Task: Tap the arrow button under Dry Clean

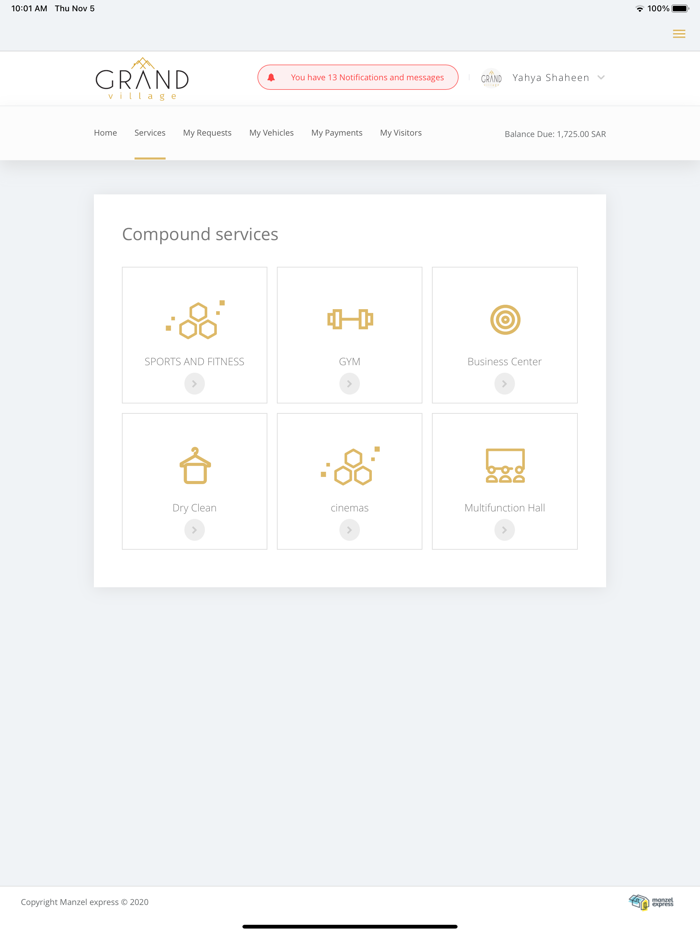Action: [194, 530]
